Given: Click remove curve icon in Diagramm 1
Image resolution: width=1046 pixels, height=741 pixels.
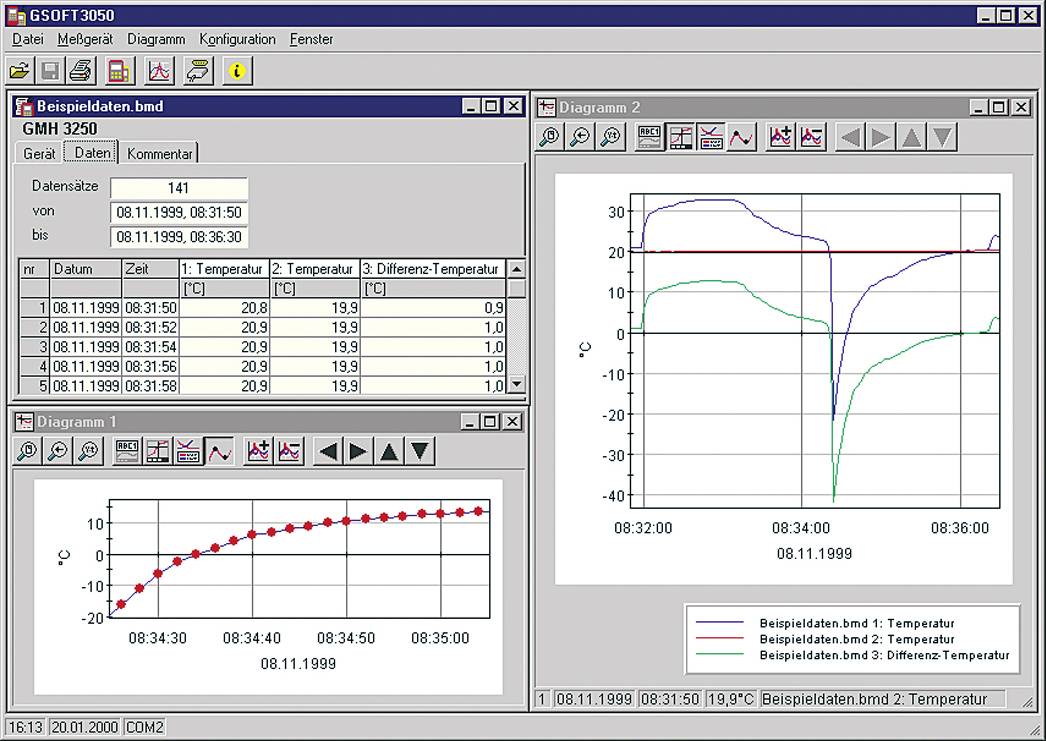Looking at the screenshot, I should (290, 452).
